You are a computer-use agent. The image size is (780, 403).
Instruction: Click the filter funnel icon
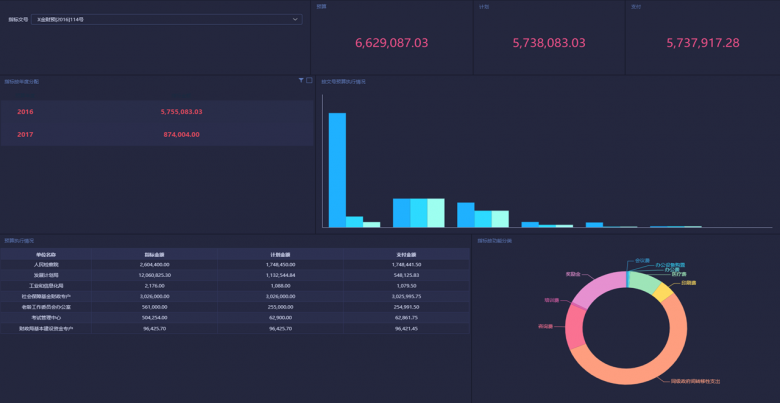coord(301,80)
